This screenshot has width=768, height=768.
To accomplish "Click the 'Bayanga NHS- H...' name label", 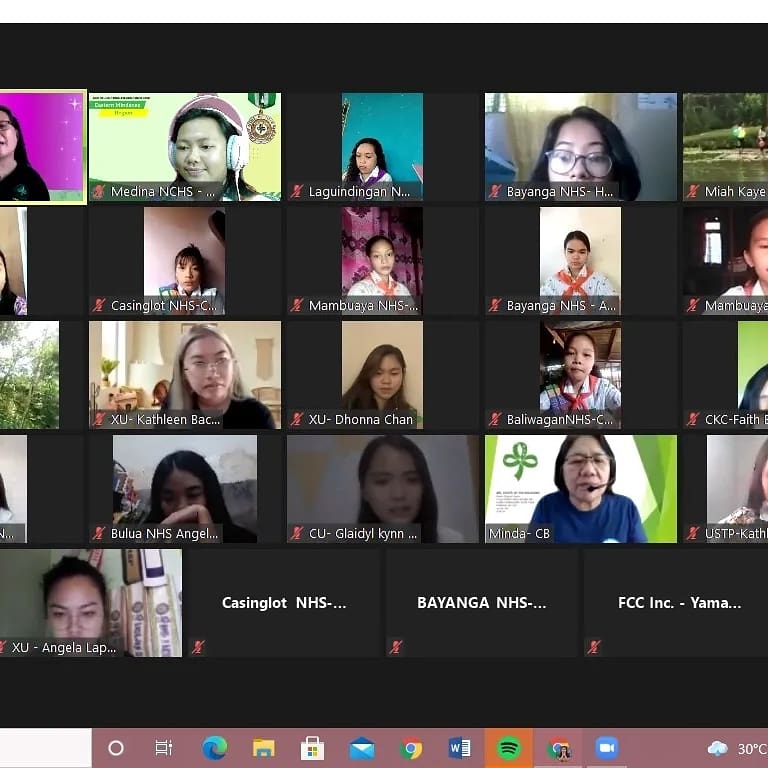I will tap(560, 192).
